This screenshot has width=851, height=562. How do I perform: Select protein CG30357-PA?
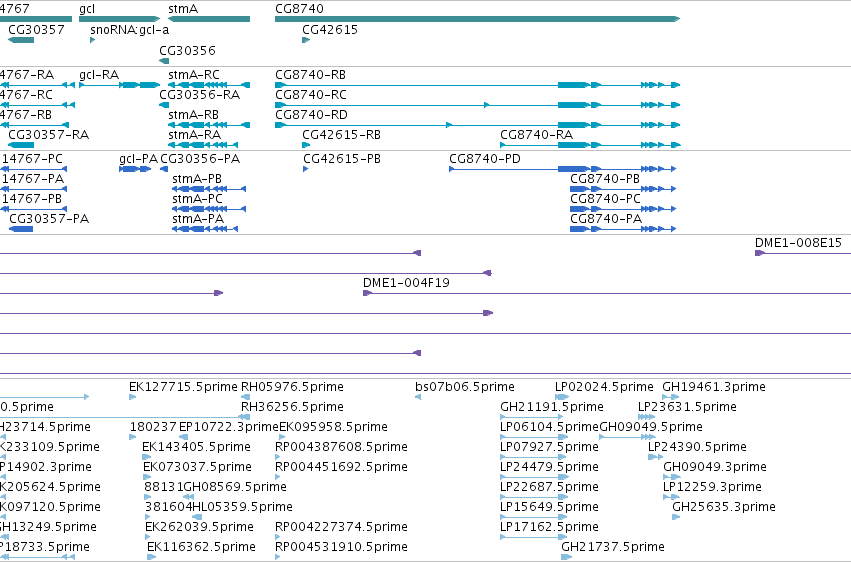click(x=21, y=229)
